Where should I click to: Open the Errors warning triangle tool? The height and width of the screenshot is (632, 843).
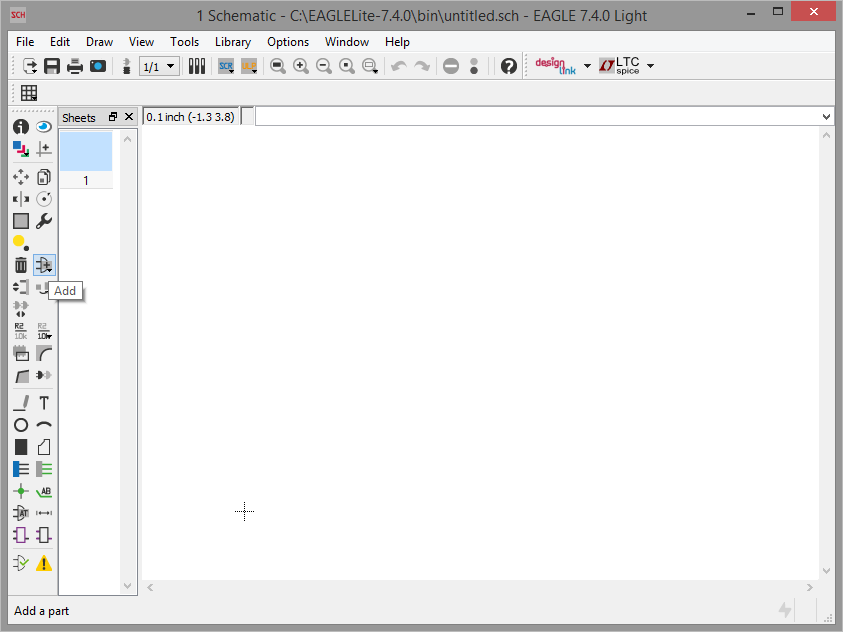(x=44, y=563)
